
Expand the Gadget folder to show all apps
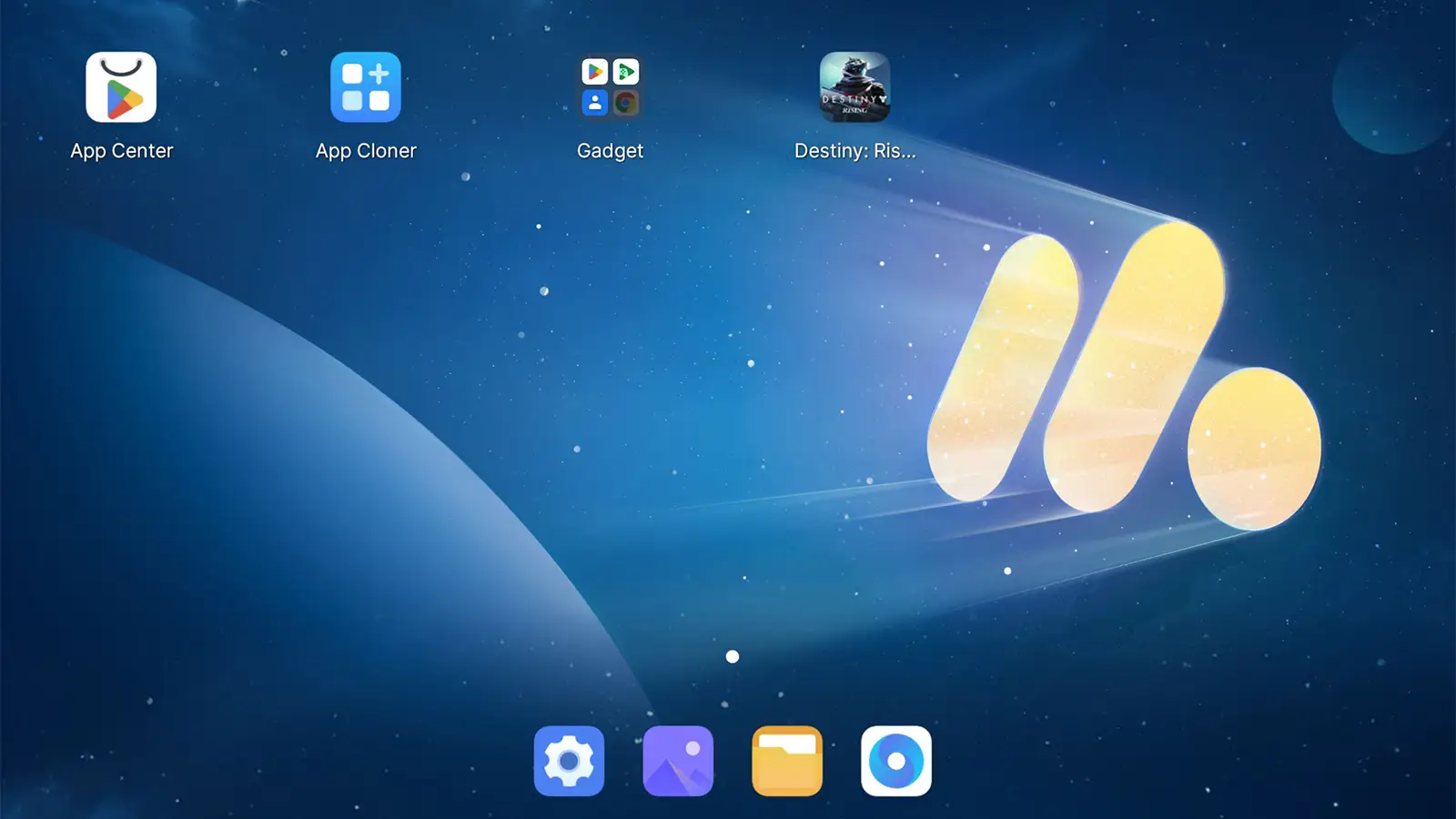pos(610,87)
